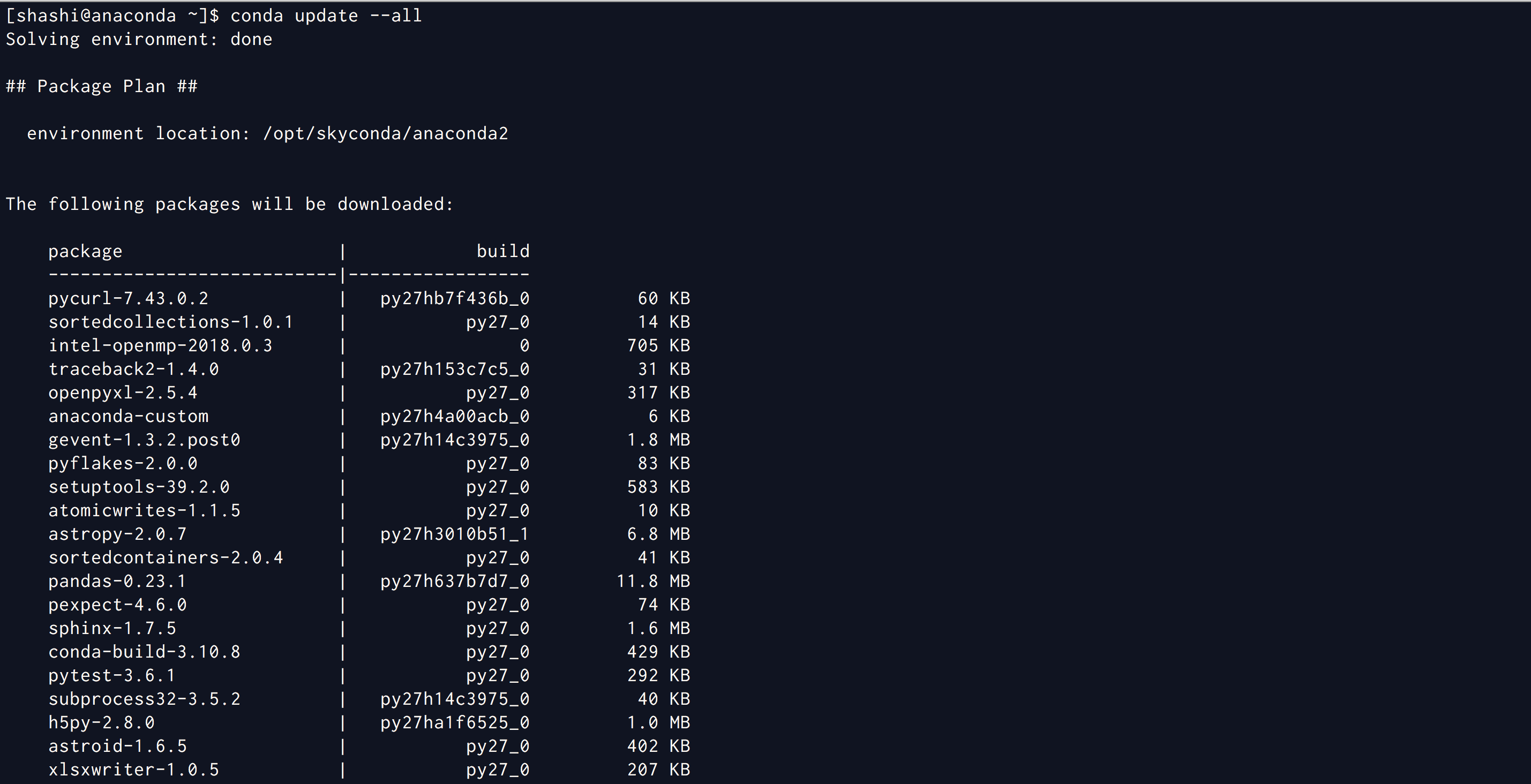Click the intel-openmp-2018.0.3 package entry
This screenshot has width=1531, height=784.
tap(160, 345)
